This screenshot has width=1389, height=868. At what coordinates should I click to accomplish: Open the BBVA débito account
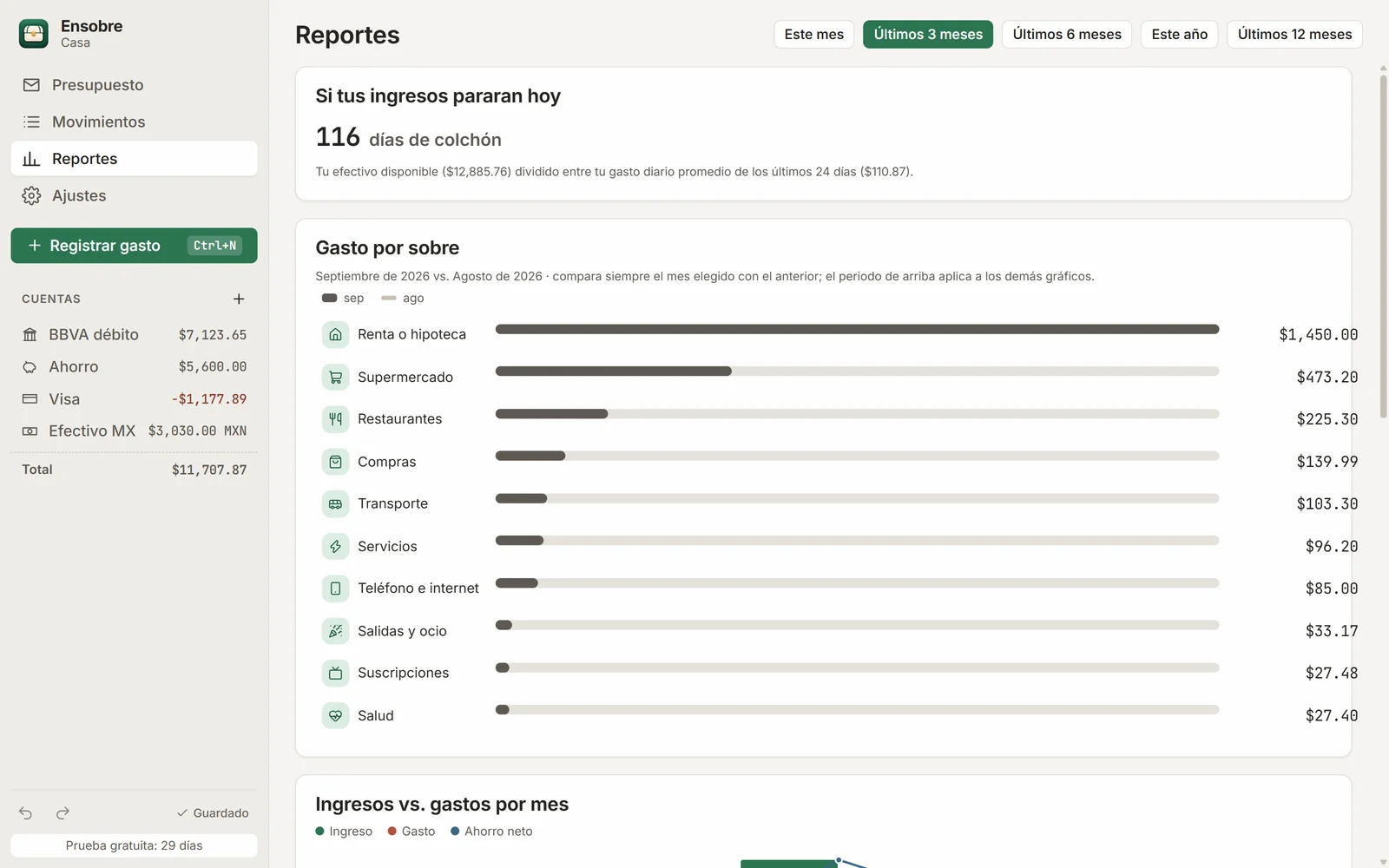(x=134, y=334)
